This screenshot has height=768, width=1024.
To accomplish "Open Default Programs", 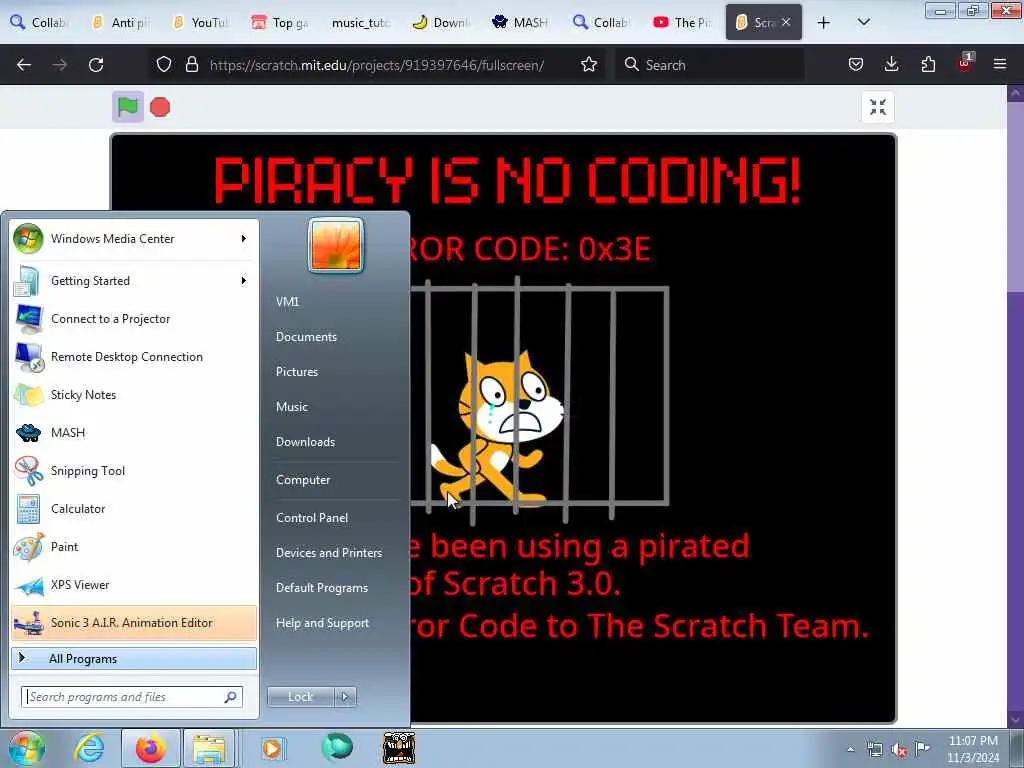I will [321, 588].
